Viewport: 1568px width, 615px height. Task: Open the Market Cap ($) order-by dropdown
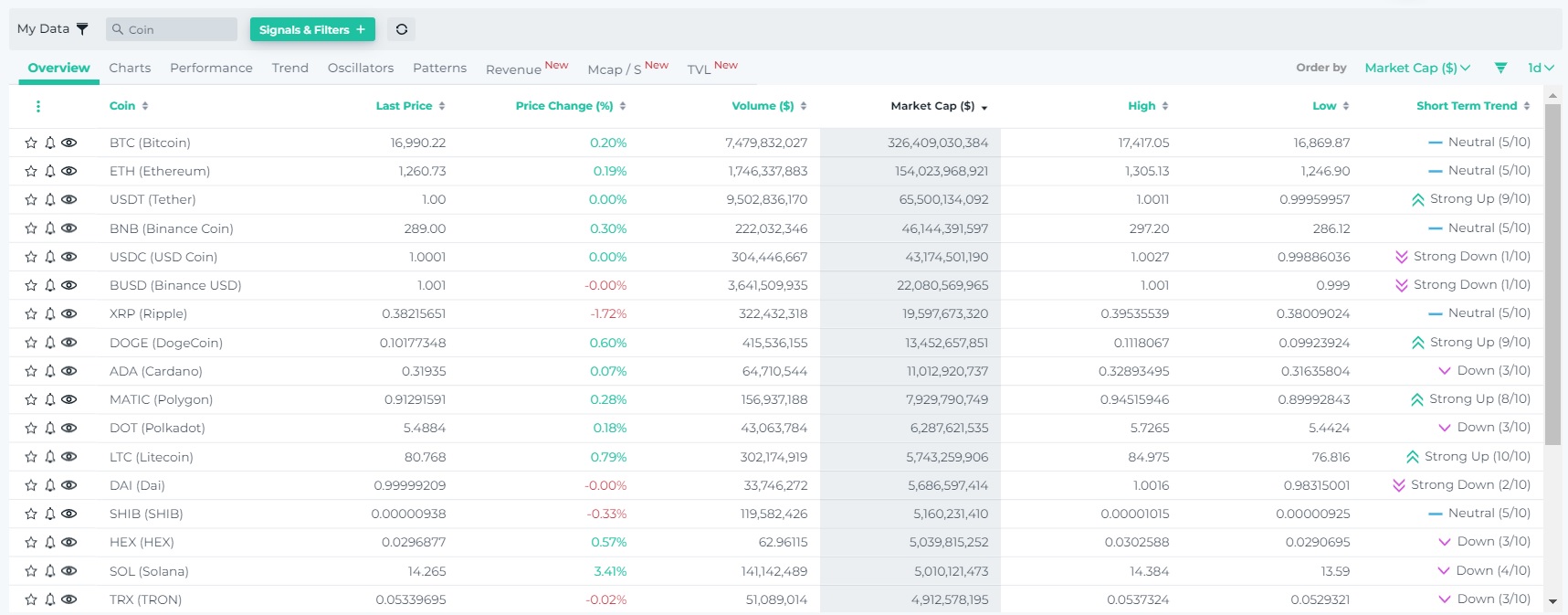tap(1417, 68)
